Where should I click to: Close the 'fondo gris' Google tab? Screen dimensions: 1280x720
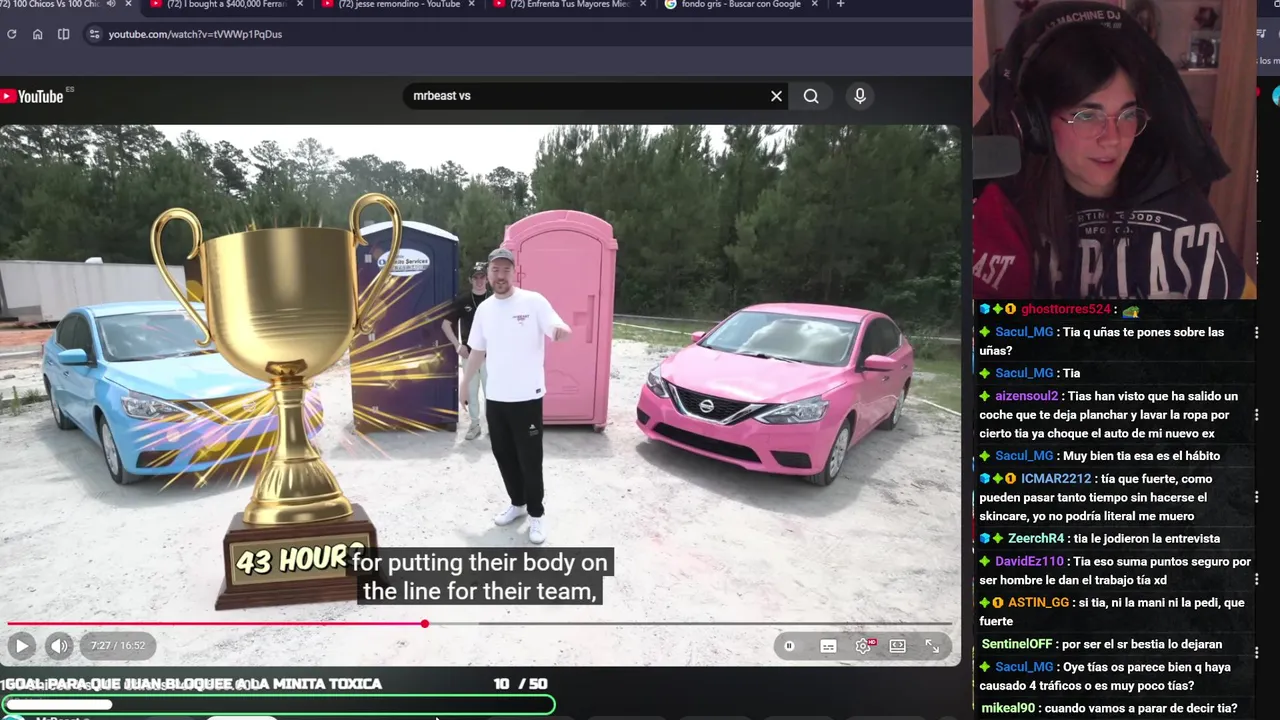click(815, 4)
